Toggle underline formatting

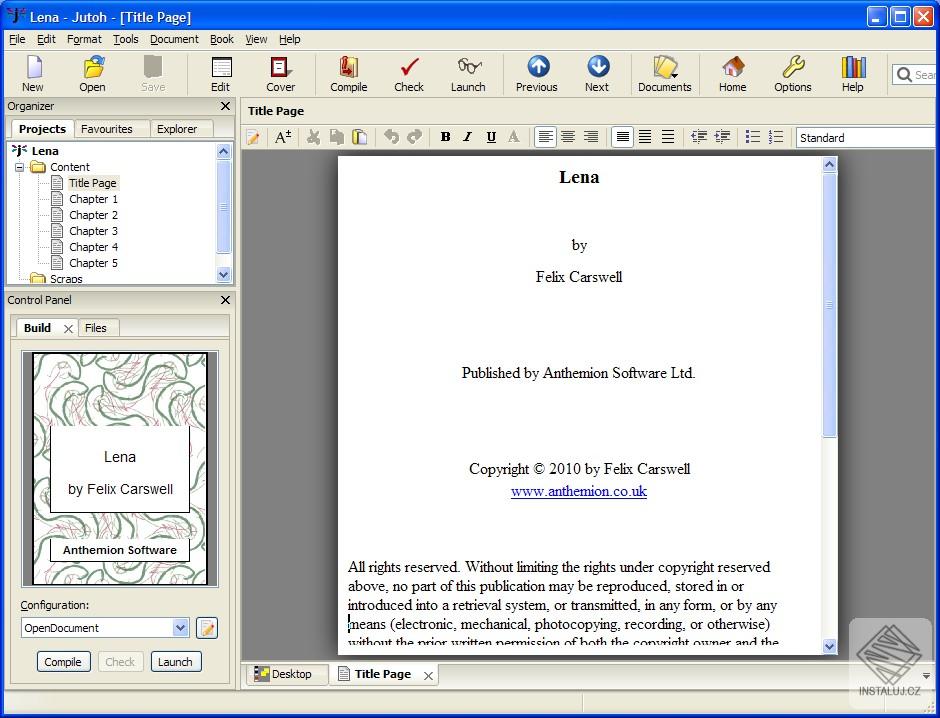coord(491,137)
